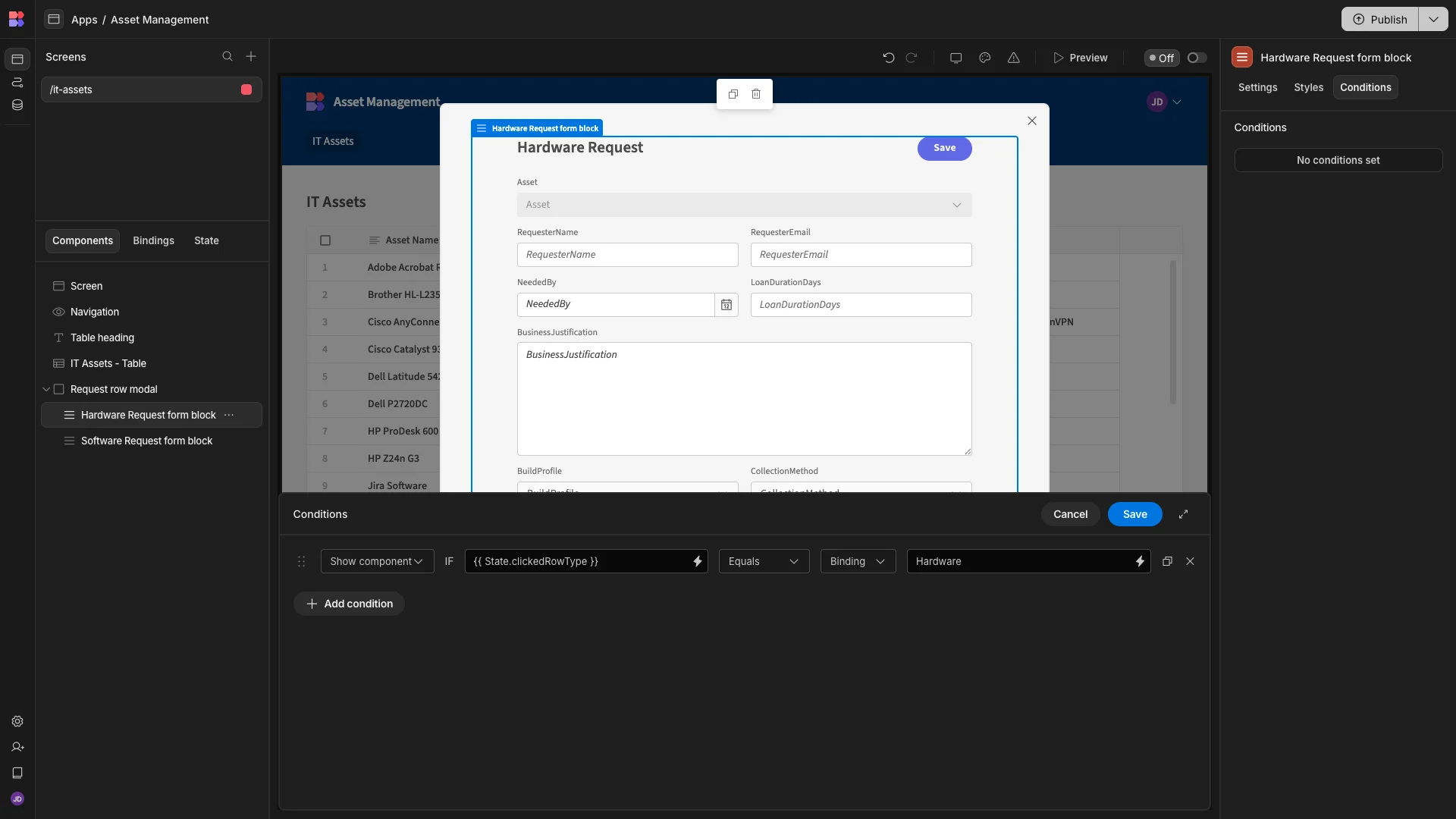Redo the last change
Viewport: 1456px width, 819px height.
[x=912, y=58]
